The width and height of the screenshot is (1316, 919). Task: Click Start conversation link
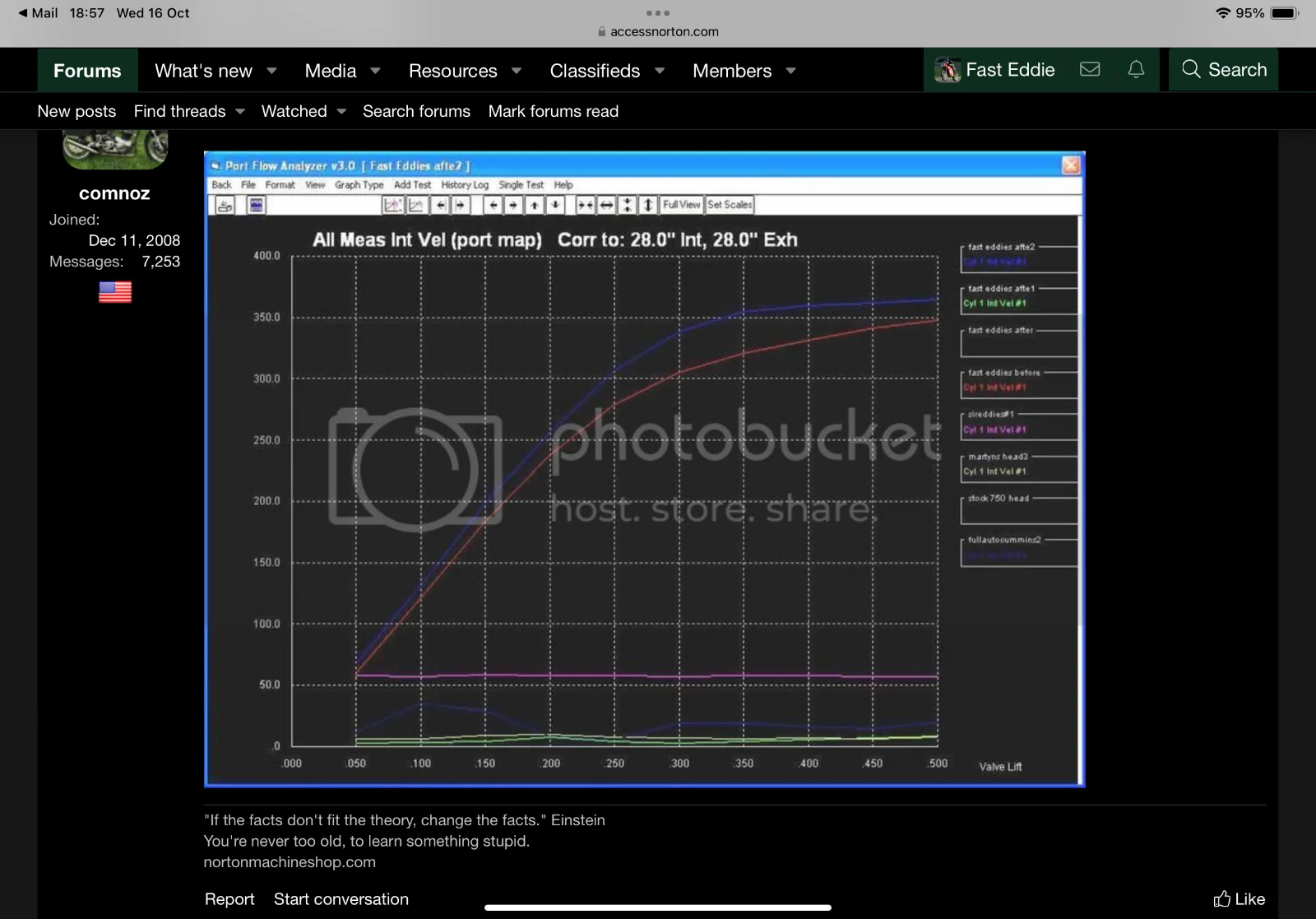click(341, 898)
